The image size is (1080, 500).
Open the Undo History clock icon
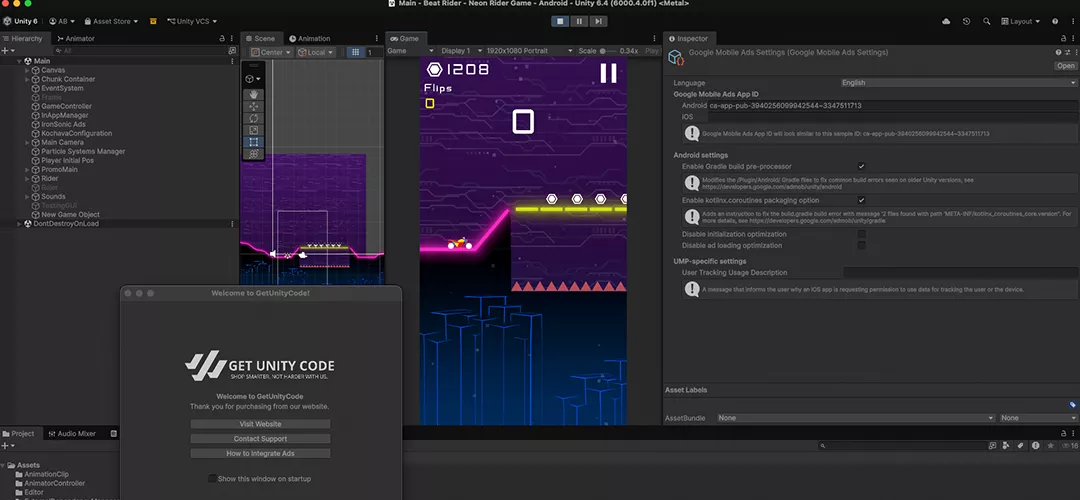(966, 21)
